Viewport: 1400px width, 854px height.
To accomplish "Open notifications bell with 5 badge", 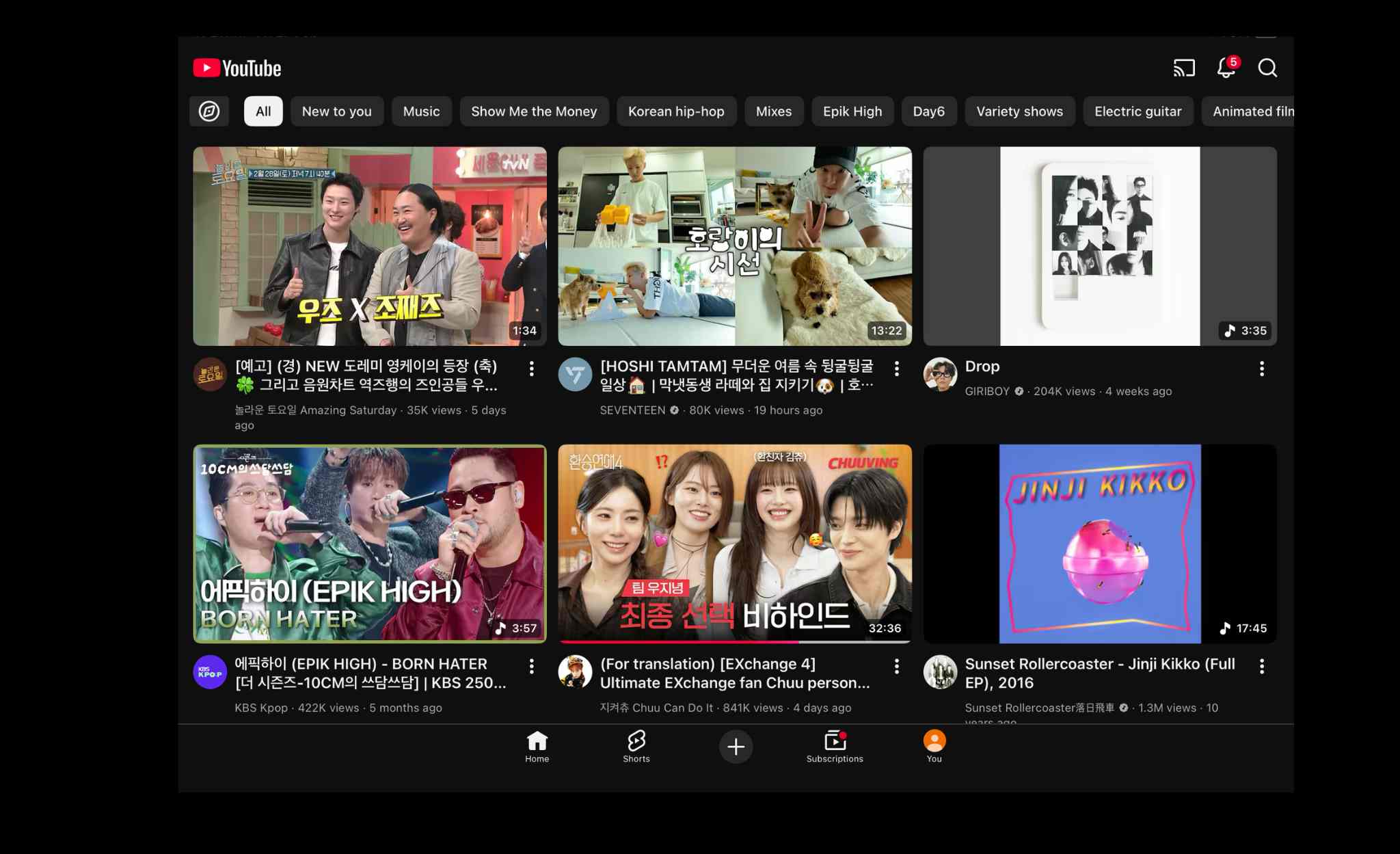I will click(x=1226, y=68).
